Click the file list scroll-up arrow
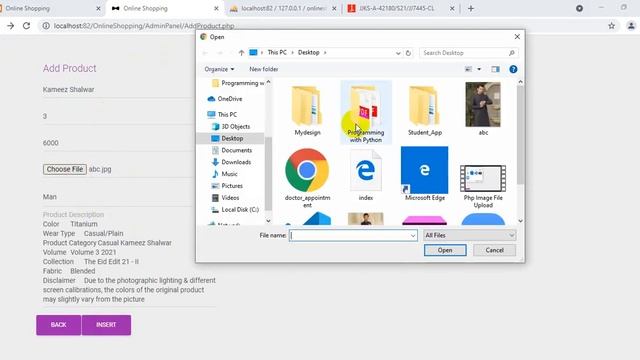This screenshot has width=640, height=360. (520, 82)
